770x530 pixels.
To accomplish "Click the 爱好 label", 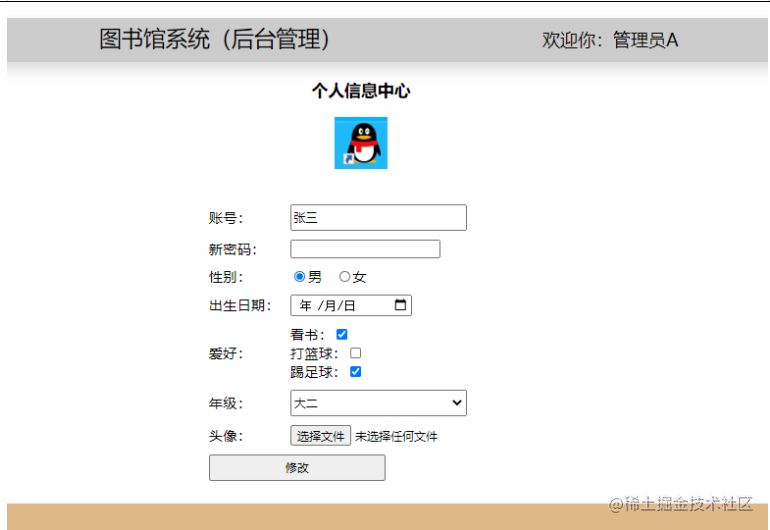I will (226, 354).
